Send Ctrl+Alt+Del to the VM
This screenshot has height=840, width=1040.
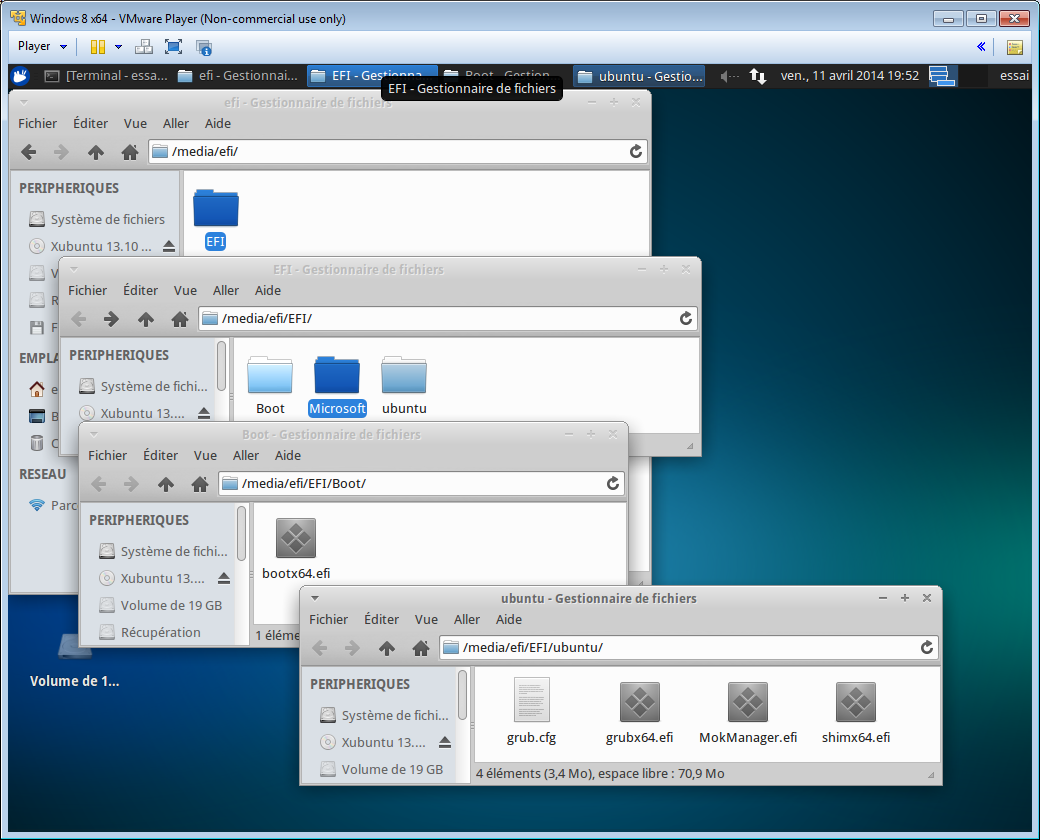[x=143, y=46]
